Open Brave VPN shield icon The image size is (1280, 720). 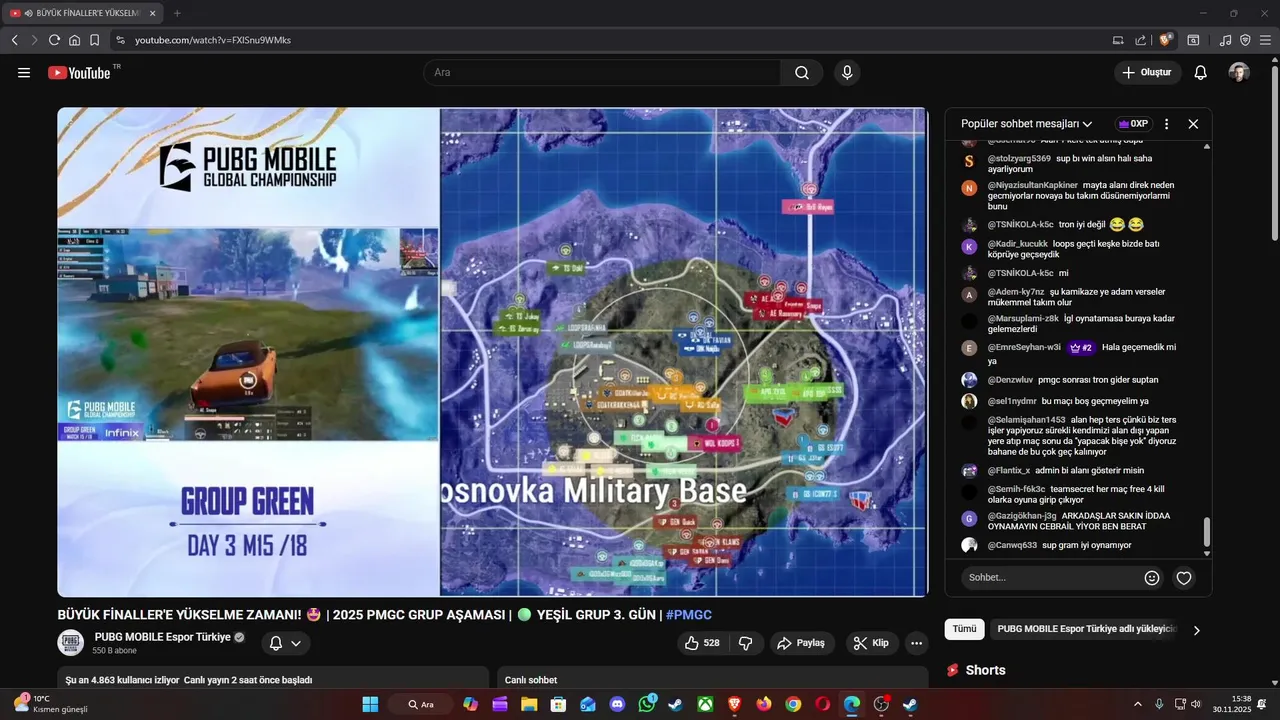1245,40
